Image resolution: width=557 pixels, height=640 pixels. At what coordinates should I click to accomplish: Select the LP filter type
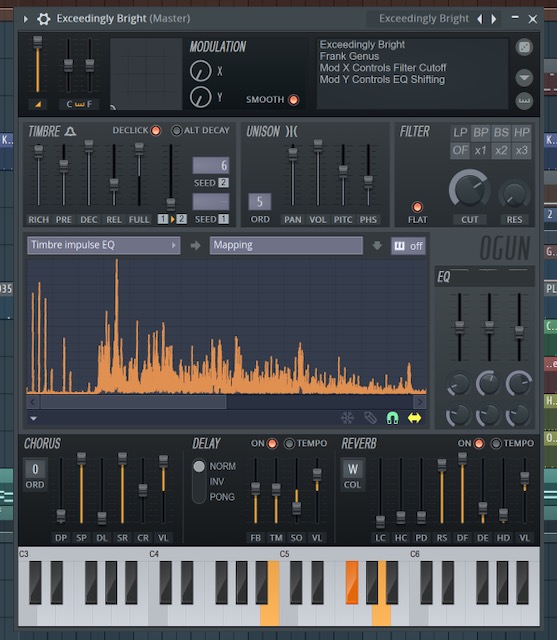pos(460,132)
